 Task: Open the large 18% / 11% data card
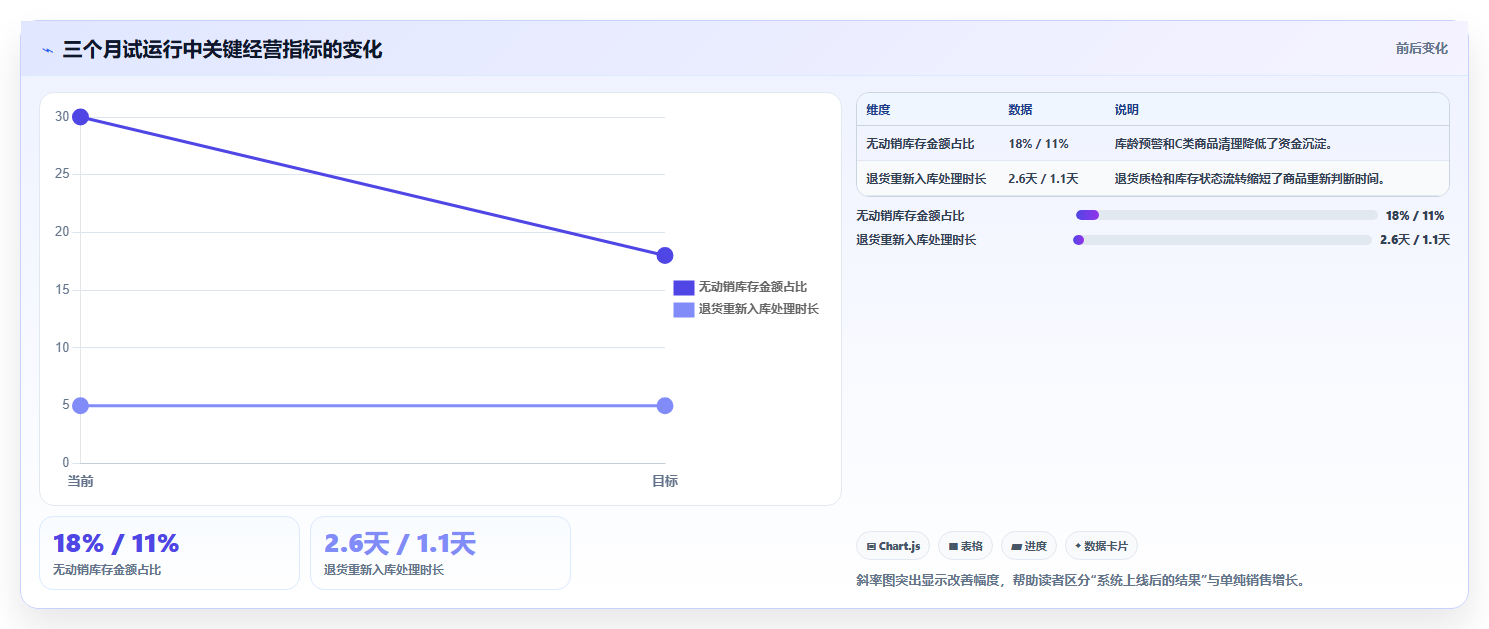[169, 553]
